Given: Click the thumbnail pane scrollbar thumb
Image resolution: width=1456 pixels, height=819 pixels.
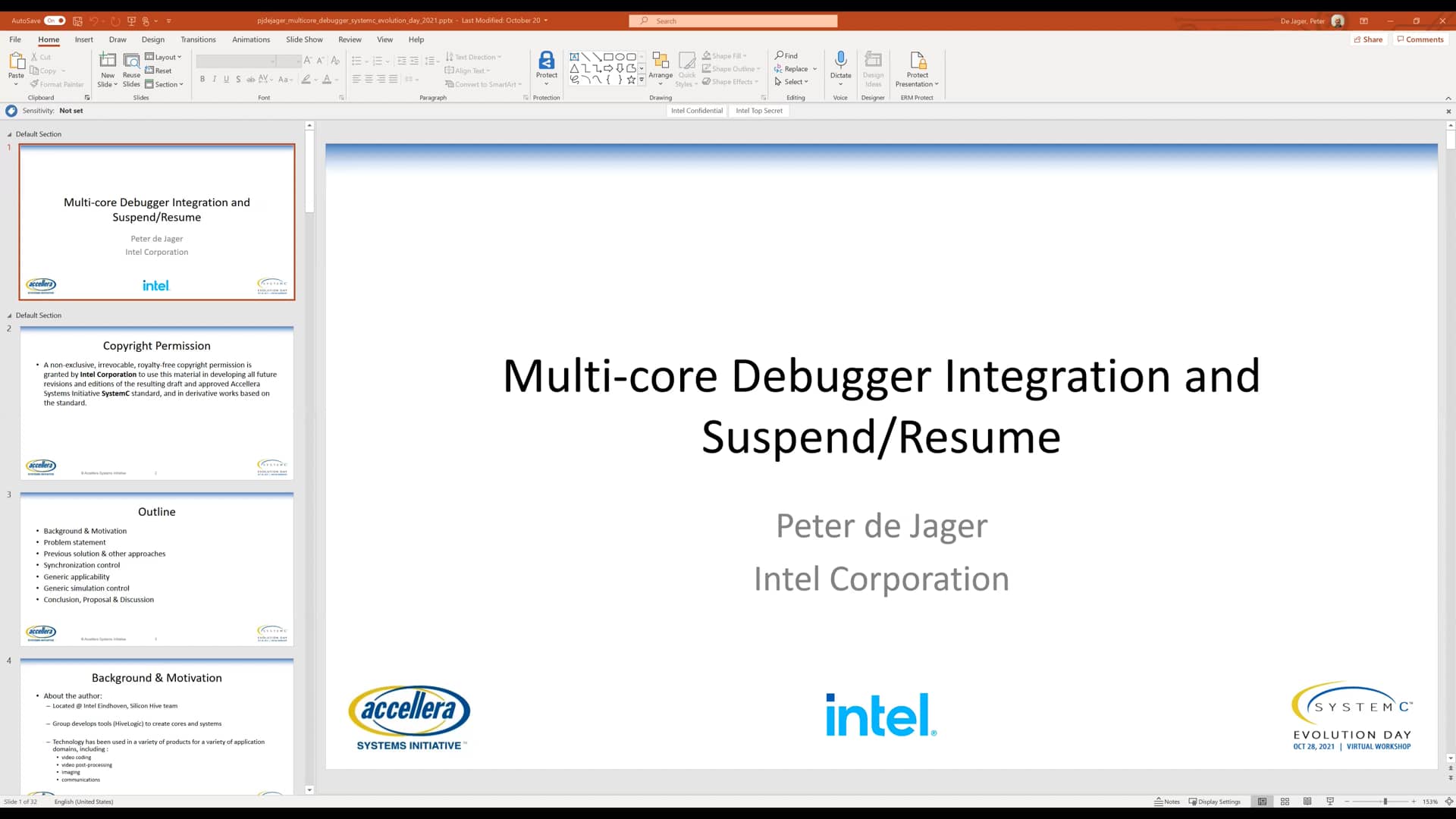Looking at the screenshot, I should pos(309,171).
